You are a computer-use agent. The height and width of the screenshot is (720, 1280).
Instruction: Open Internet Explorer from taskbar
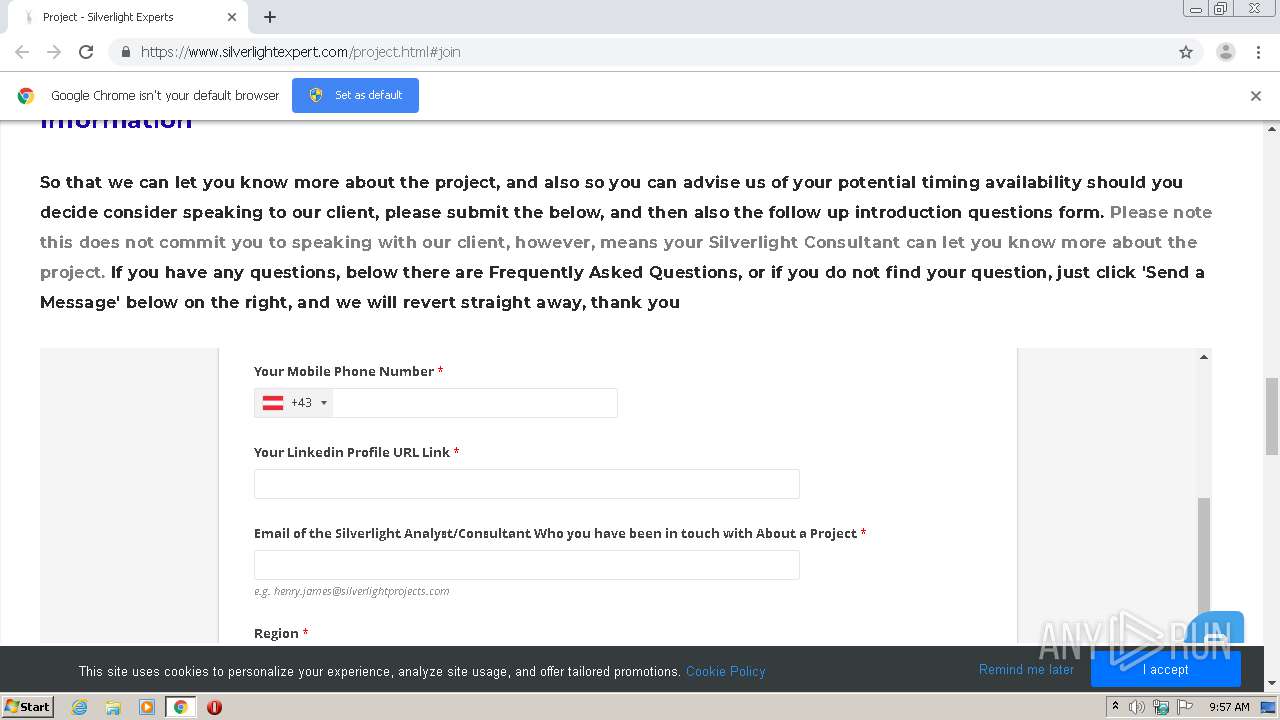click(79, 707)
